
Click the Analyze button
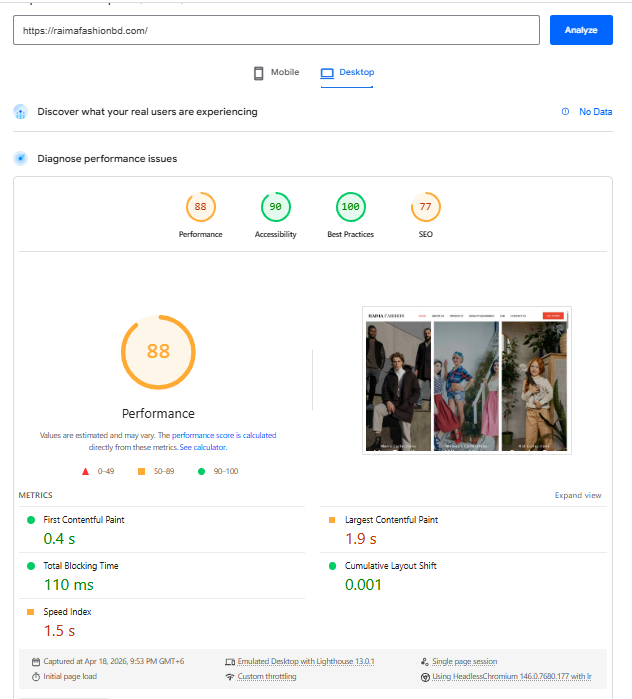click(x=580, y=30)
